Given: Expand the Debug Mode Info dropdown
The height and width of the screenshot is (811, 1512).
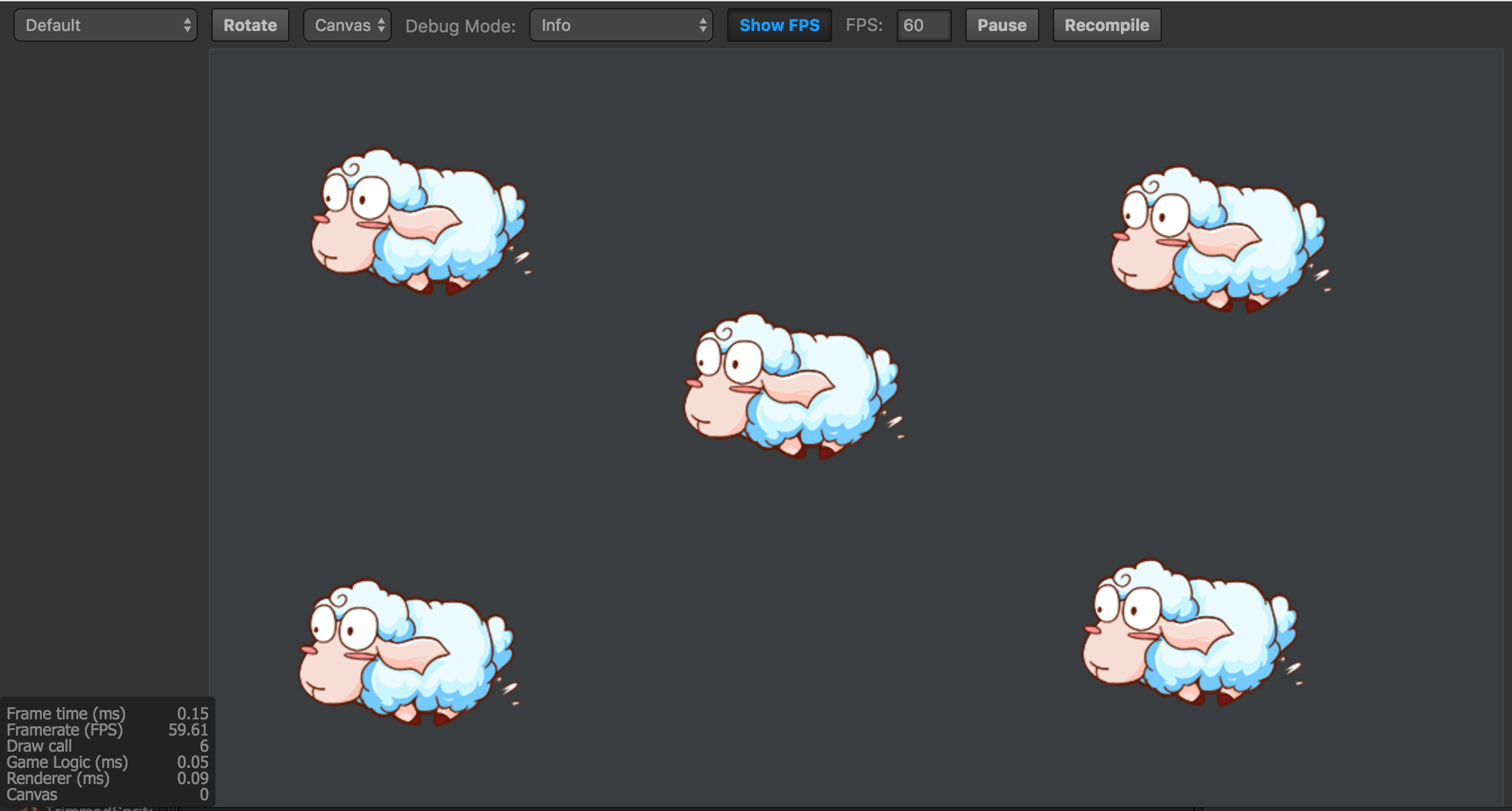Looking at the screenshot, I should pyautogui.click(x=621, y=26).
